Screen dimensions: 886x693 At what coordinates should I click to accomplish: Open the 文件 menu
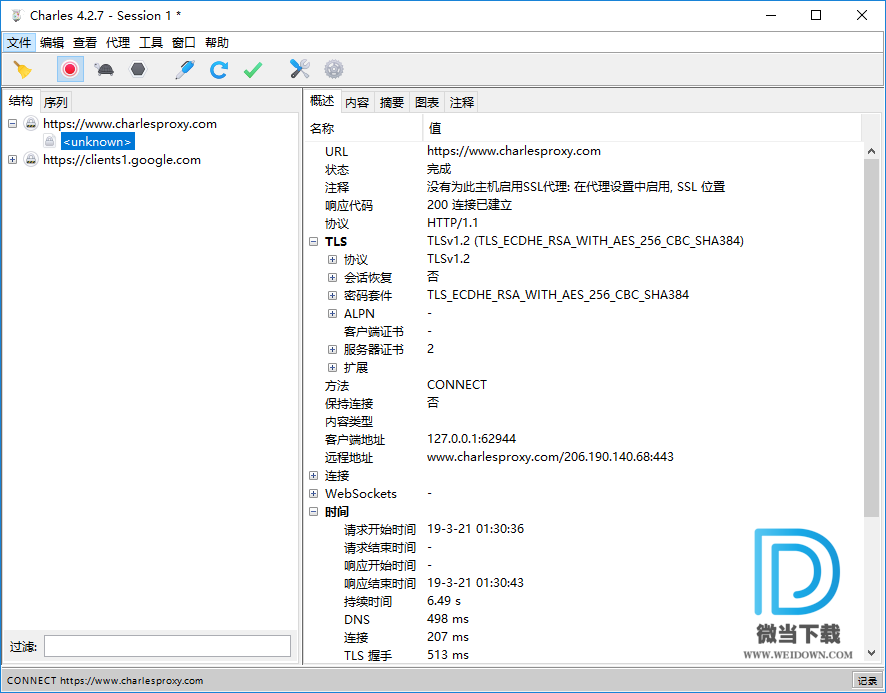click(x=19, y=42)
